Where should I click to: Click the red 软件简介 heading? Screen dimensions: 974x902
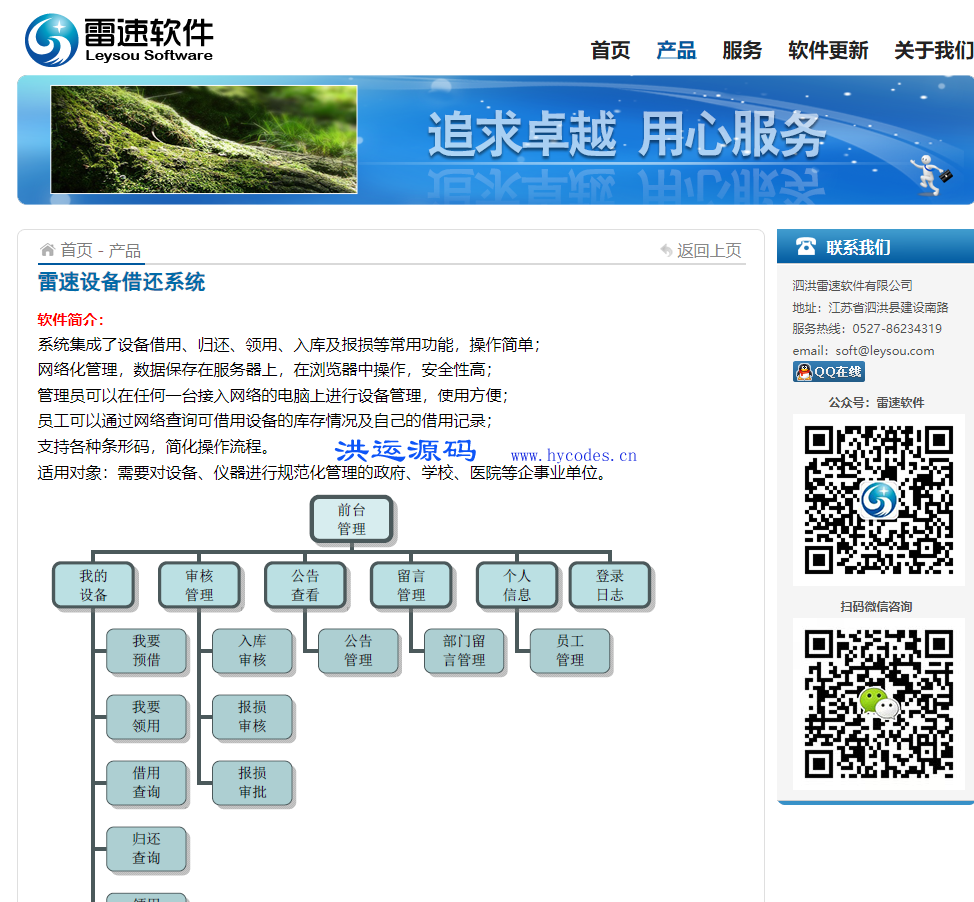pos(71,319)
